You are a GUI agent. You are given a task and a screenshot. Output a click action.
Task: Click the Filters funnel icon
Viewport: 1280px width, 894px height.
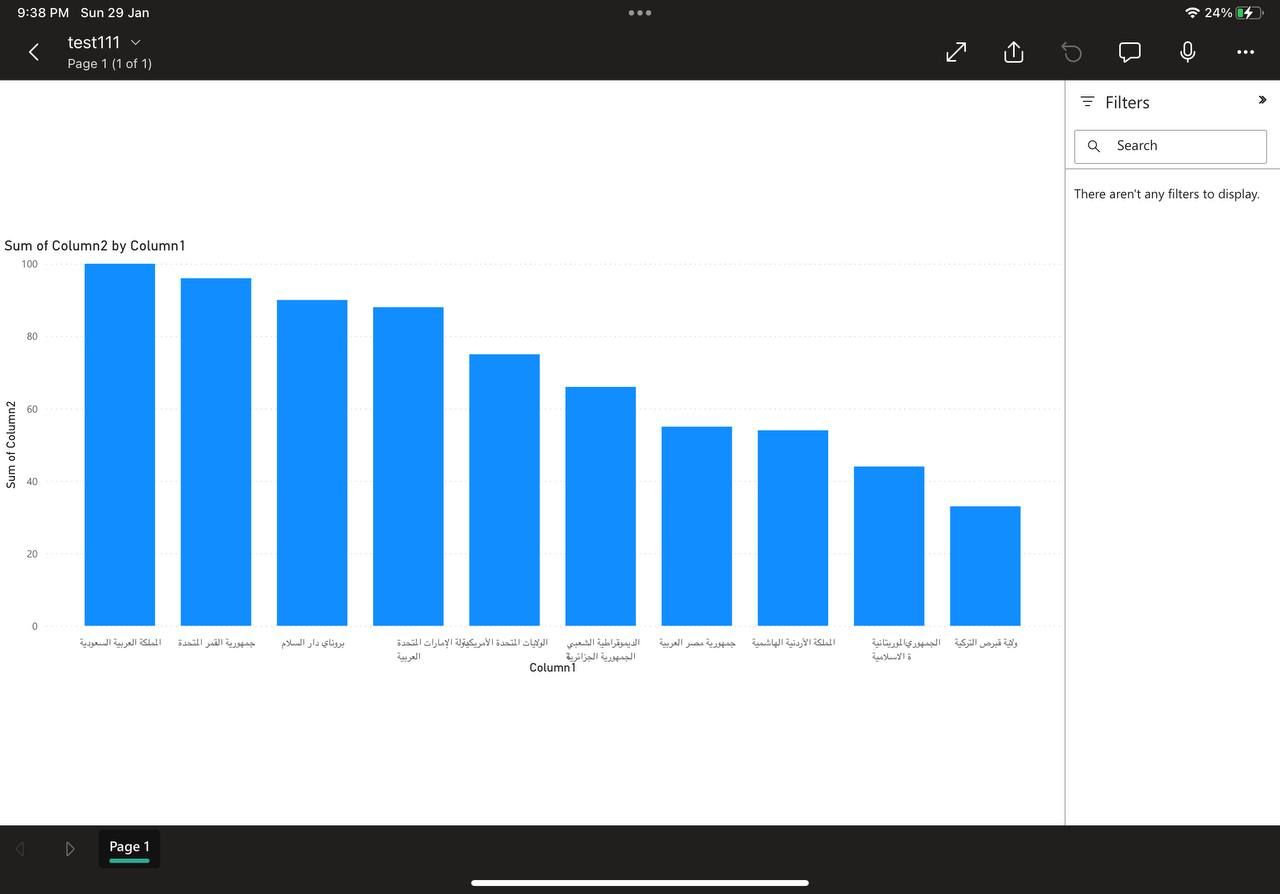click(x=1088, y=102)
